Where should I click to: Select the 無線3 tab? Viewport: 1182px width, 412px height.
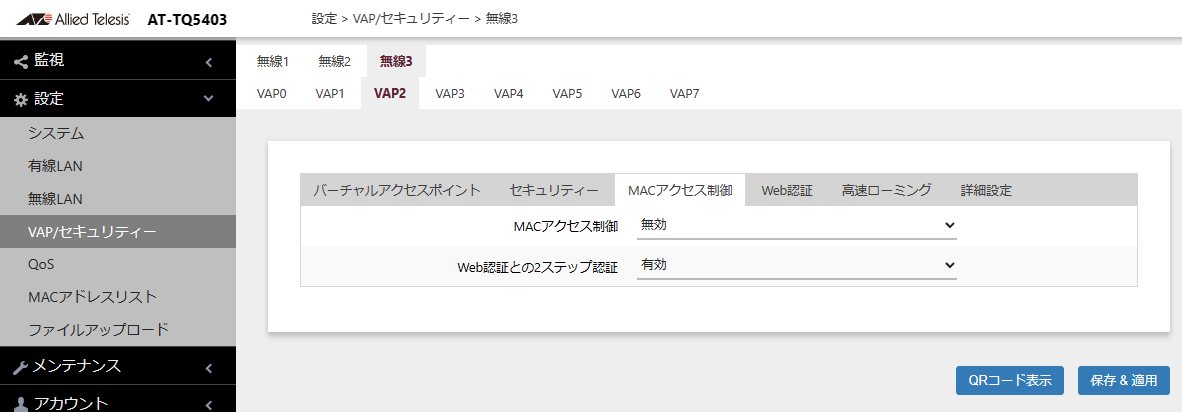click(x=397, y=62)
